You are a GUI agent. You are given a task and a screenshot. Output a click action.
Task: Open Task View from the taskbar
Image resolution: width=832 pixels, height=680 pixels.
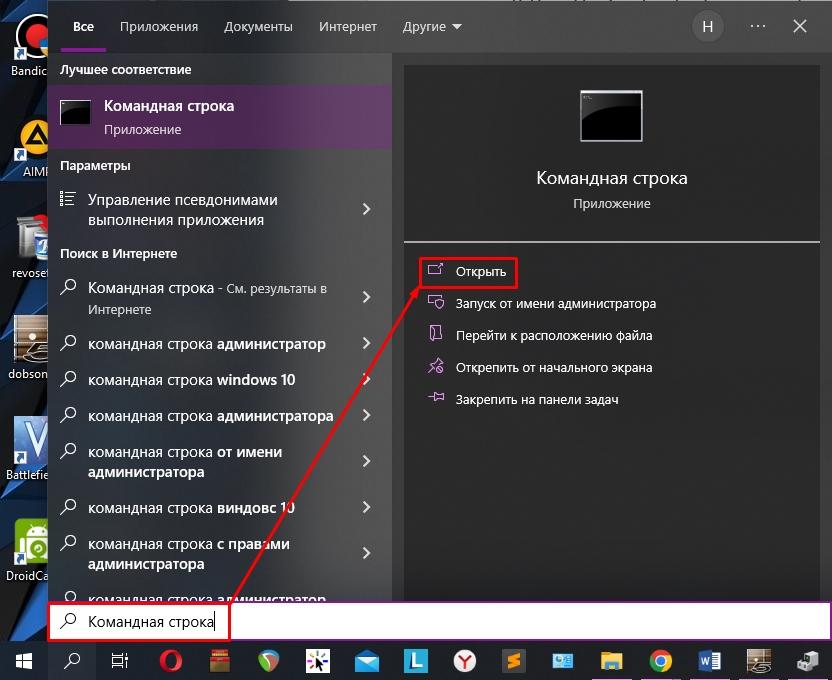pyautogui.click(x=119, y=661)
